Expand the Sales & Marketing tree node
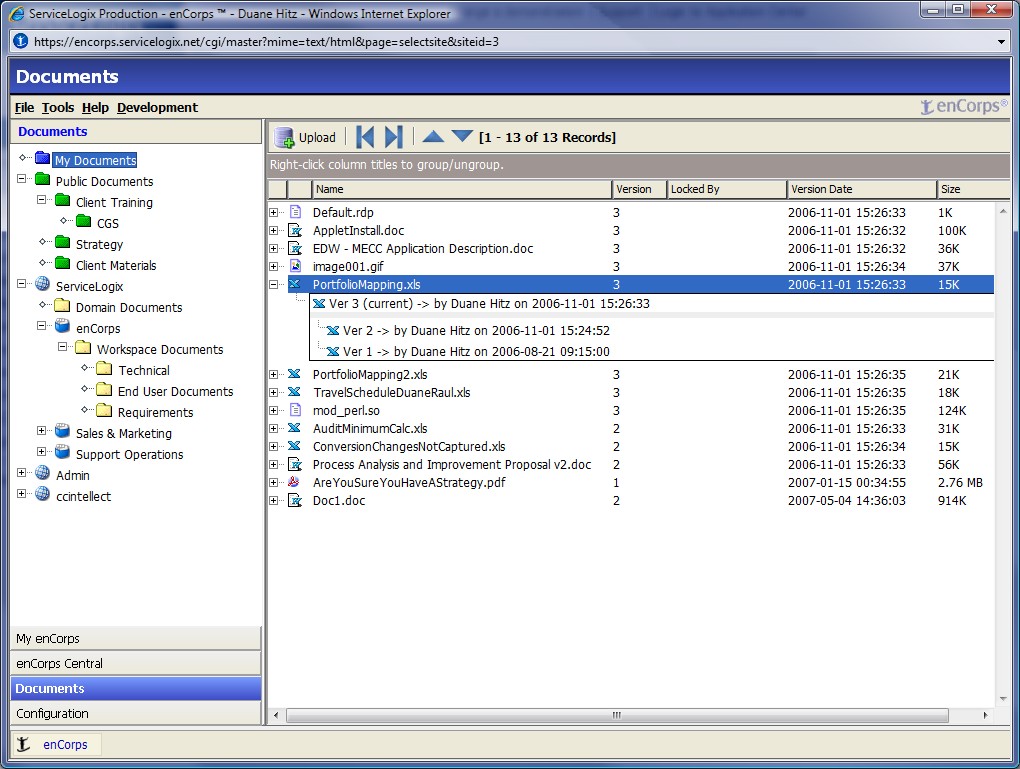 pos(42,430)
